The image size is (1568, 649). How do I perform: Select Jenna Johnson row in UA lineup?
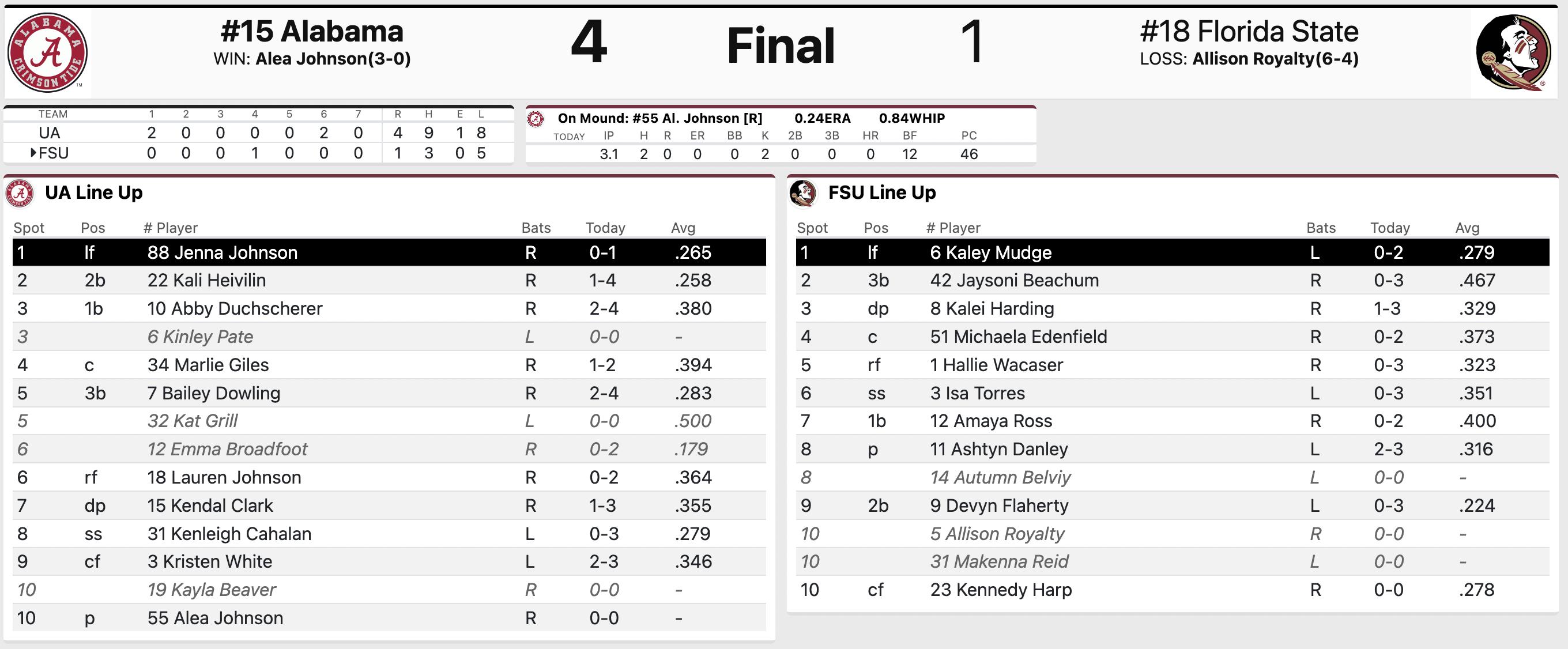pos(389,252)
